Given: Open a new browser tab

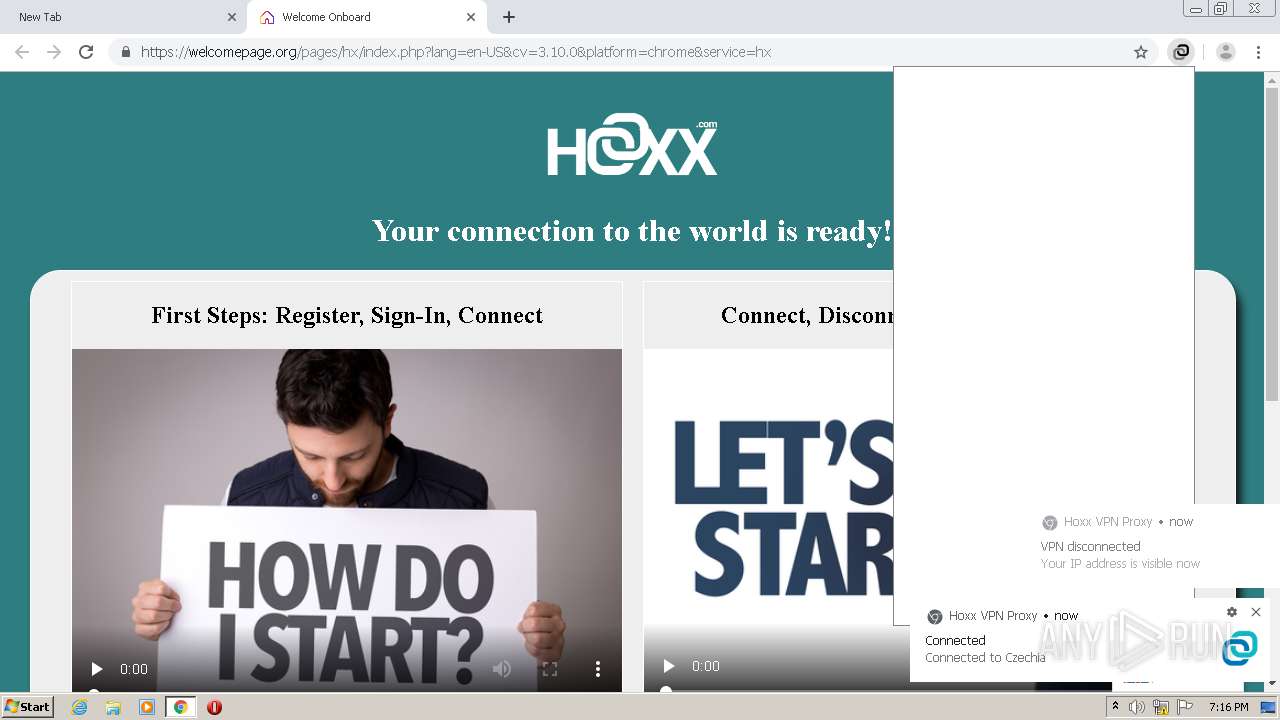Looking at the screenshot, I should coord(509,17).
